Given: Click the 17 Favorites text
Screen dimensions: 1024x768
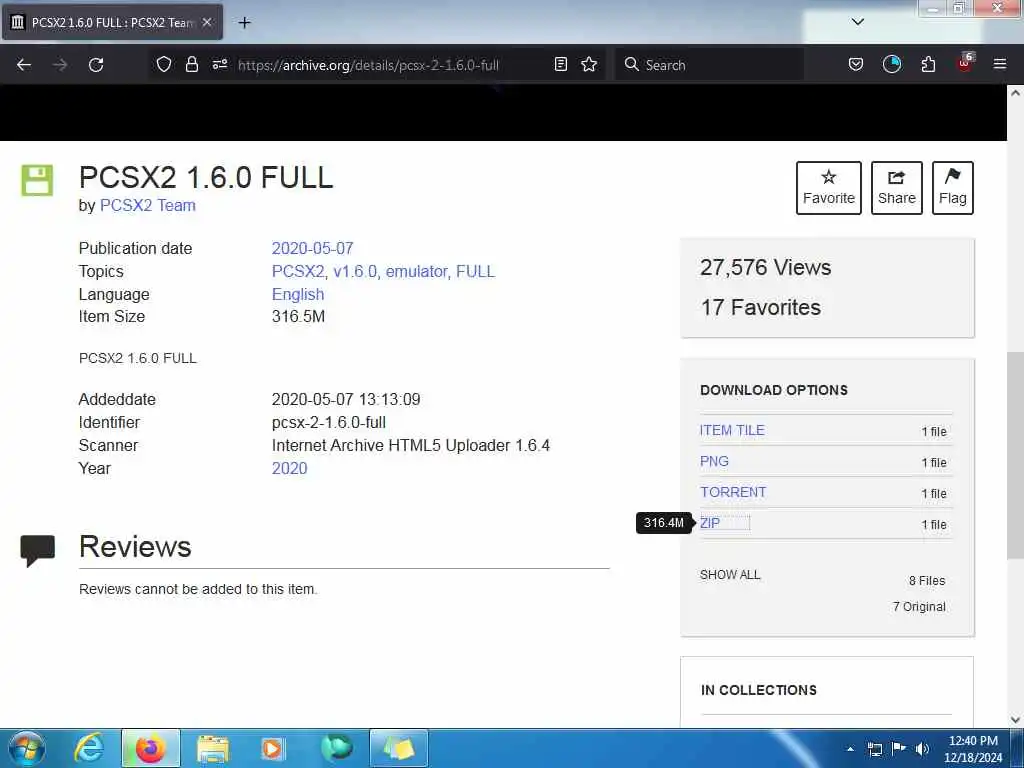Looking at the screenshot, I should pos(760,308).
